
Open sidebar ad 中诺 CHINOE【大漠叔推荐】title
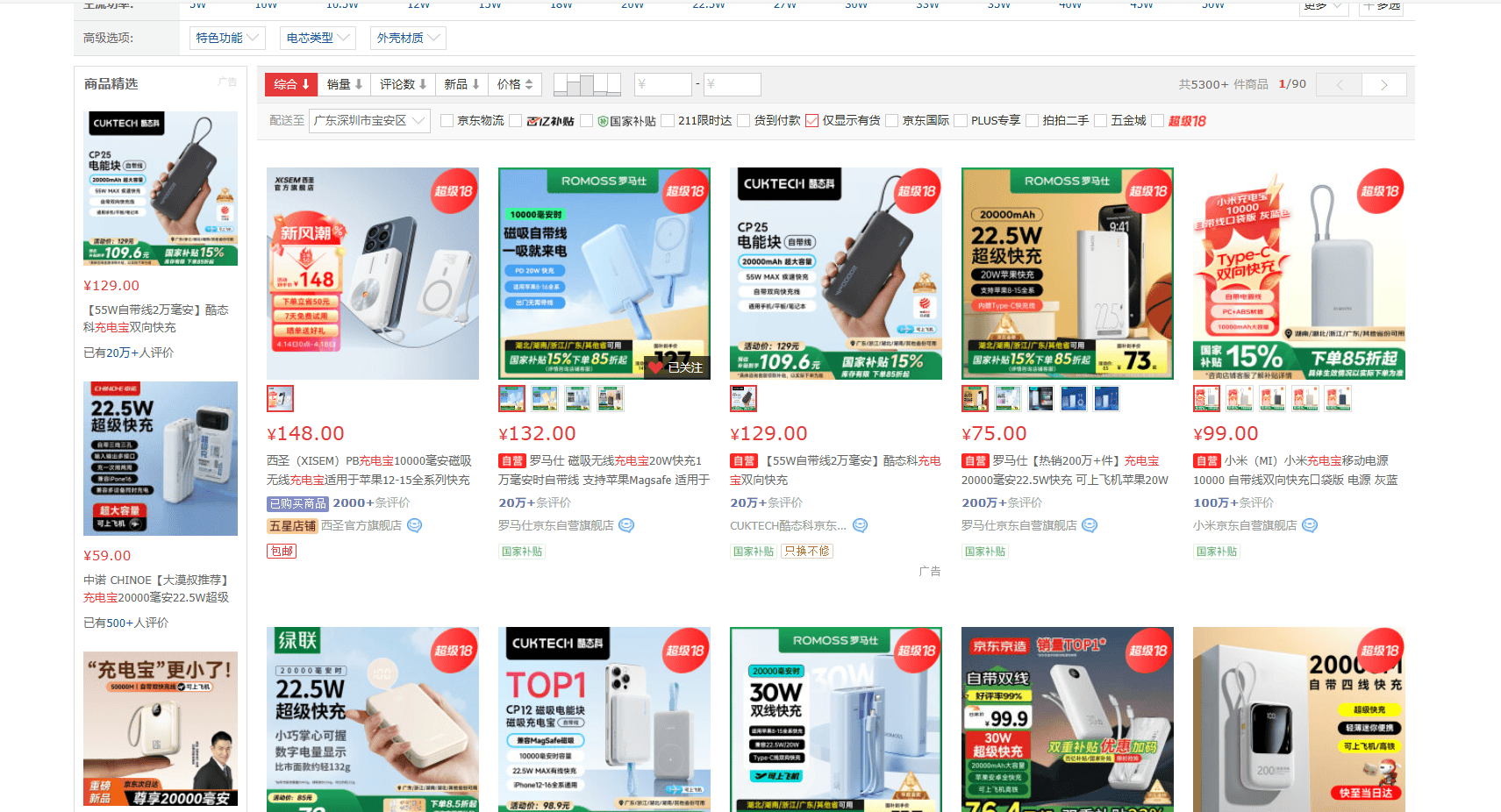[x=156, y=589]
